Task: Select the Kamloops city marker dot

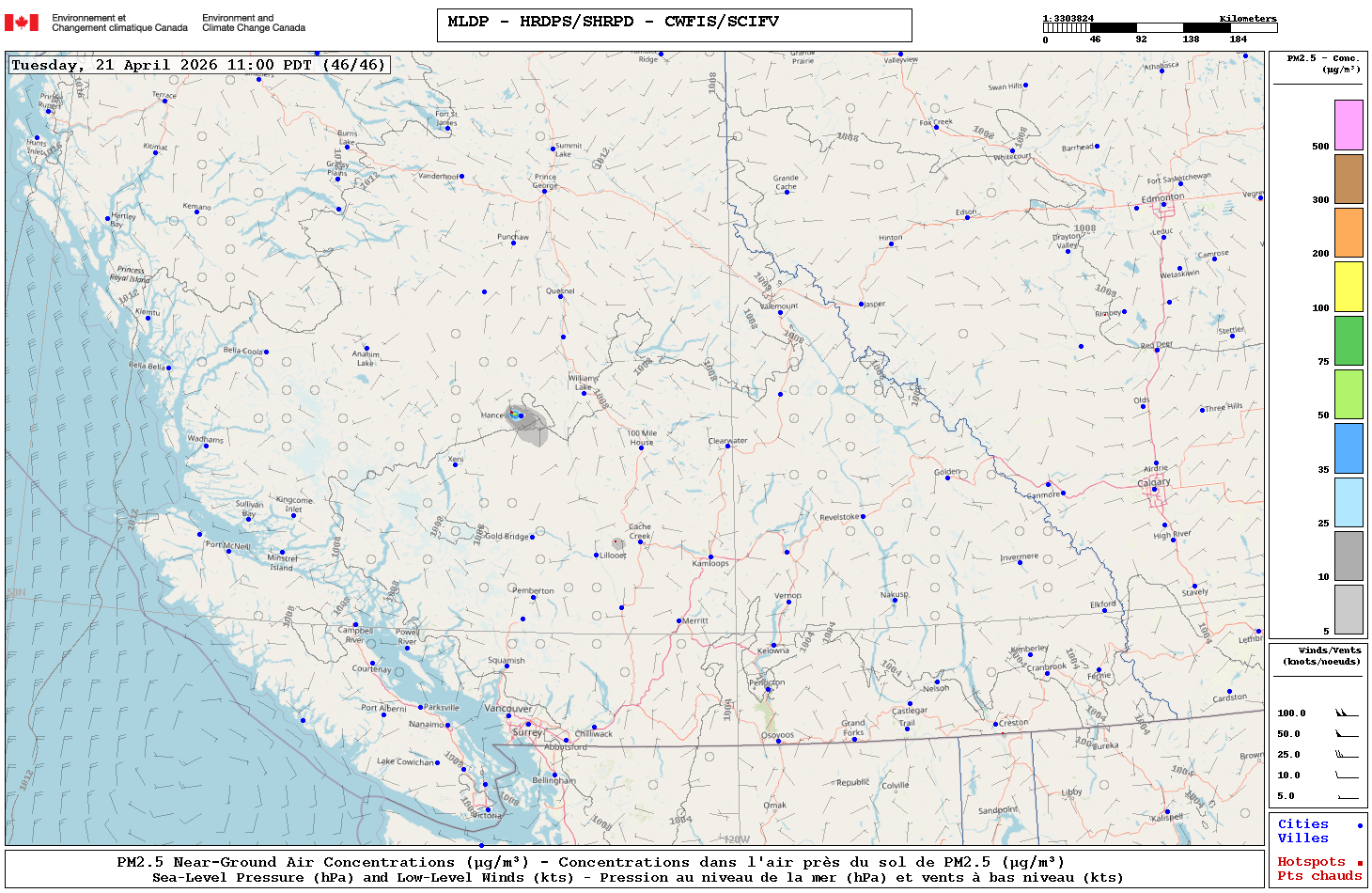Action: pos(710,557)
